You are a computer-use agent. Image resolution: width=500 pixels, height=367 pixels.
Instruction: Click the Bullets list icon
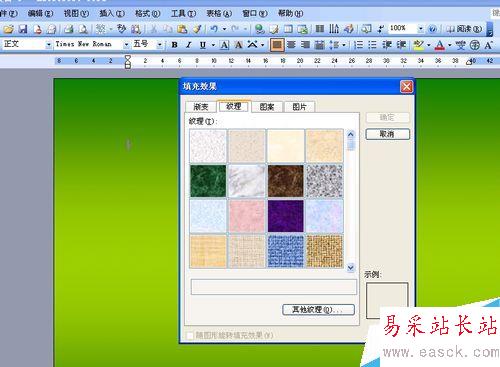pyautogui.click(x=372, y=45)
